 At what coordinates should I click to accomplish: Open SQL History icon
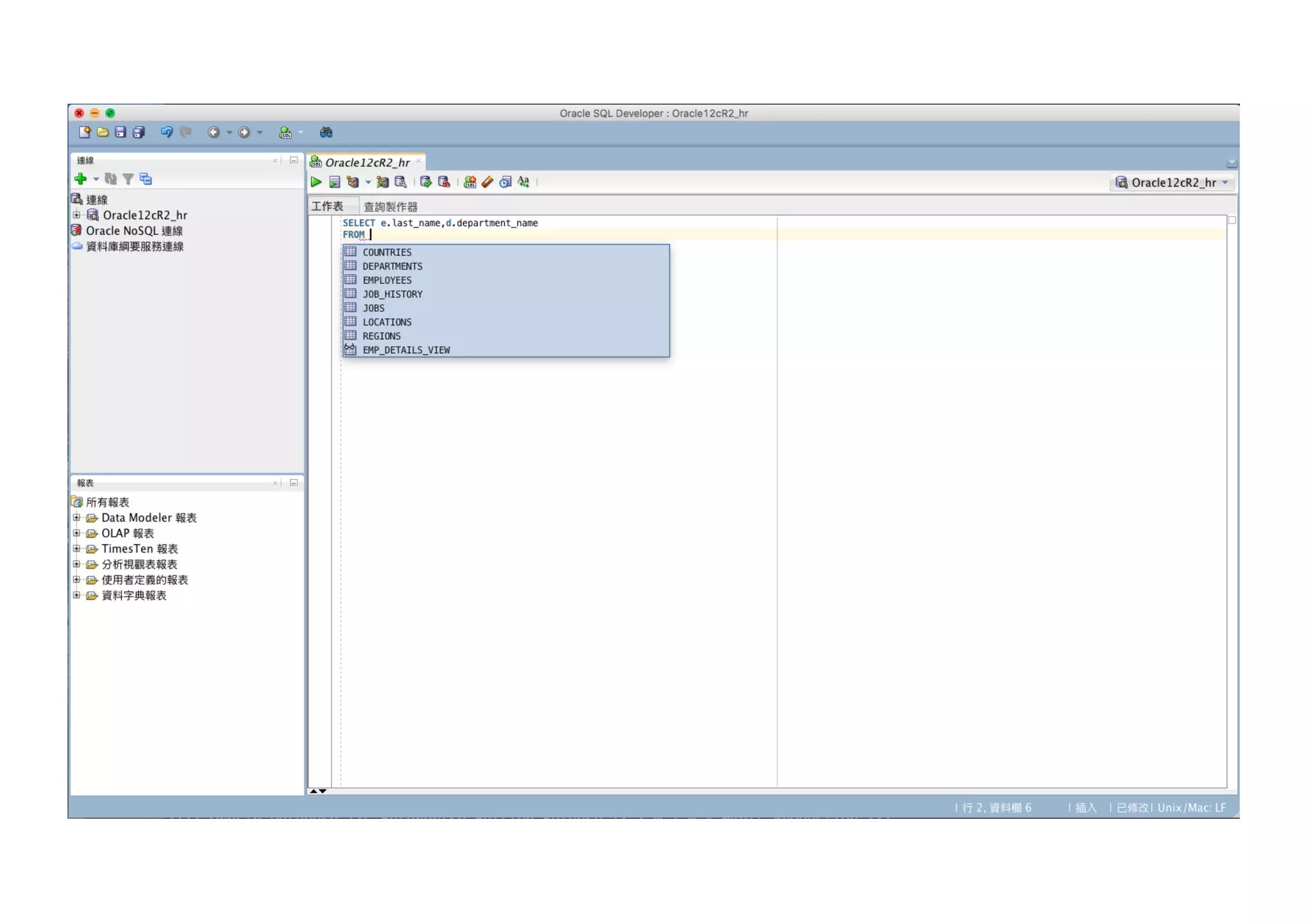coord(505,182)
